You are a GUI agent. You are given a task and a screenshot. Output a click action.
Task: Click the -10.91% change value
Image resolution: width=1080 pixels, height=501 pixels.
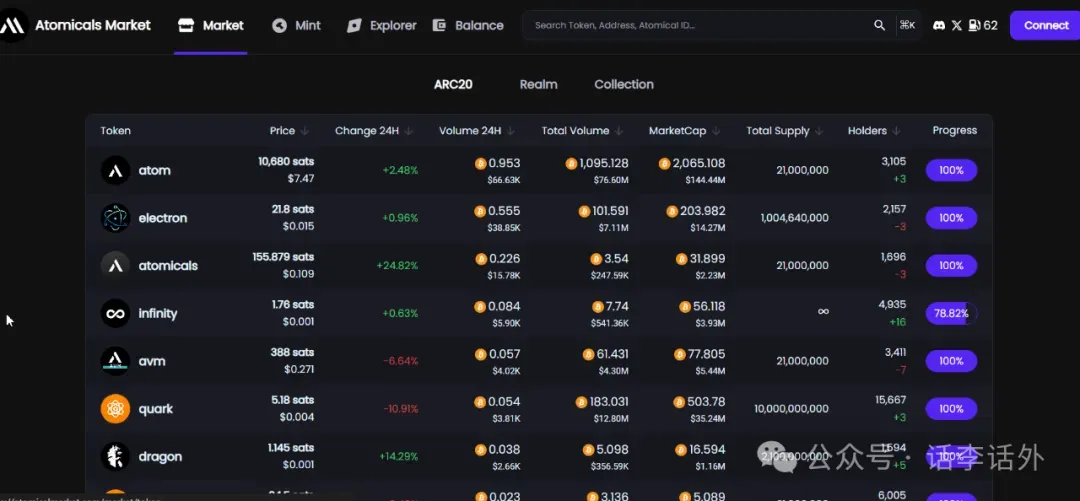pos(401,409)
